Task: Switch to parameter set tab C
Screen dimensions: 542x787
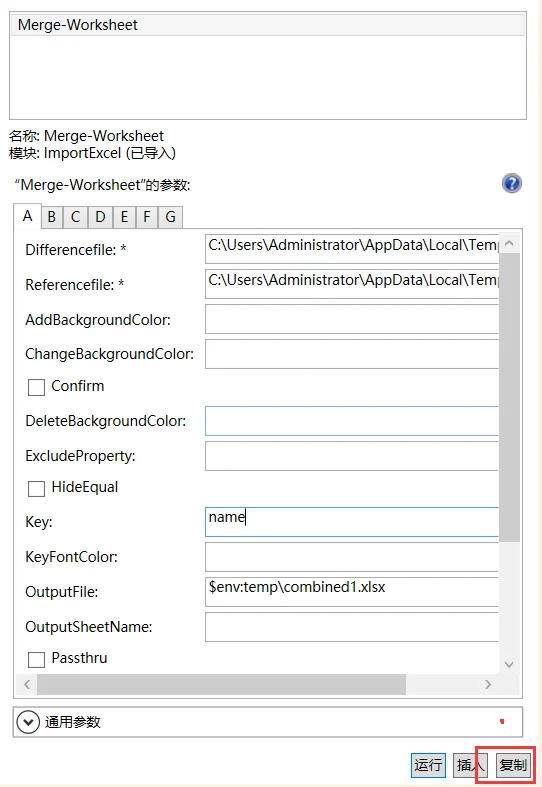Action: click(75, 217)
